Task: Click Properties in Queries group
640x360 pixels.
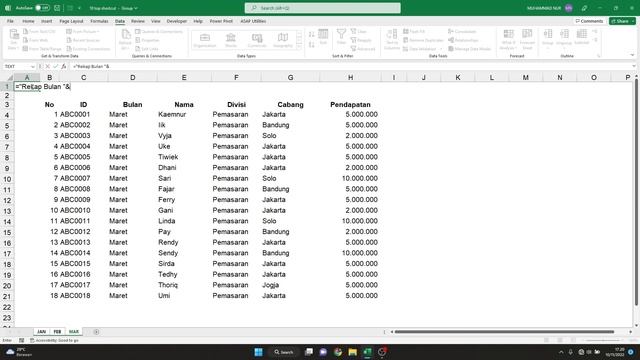Action: click(147, 40)
